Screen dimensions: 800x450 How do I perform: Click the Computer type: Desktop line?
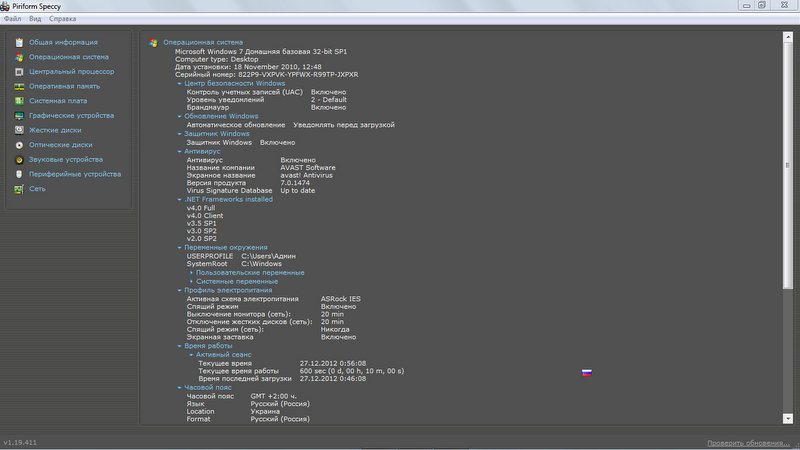point(216,59)
